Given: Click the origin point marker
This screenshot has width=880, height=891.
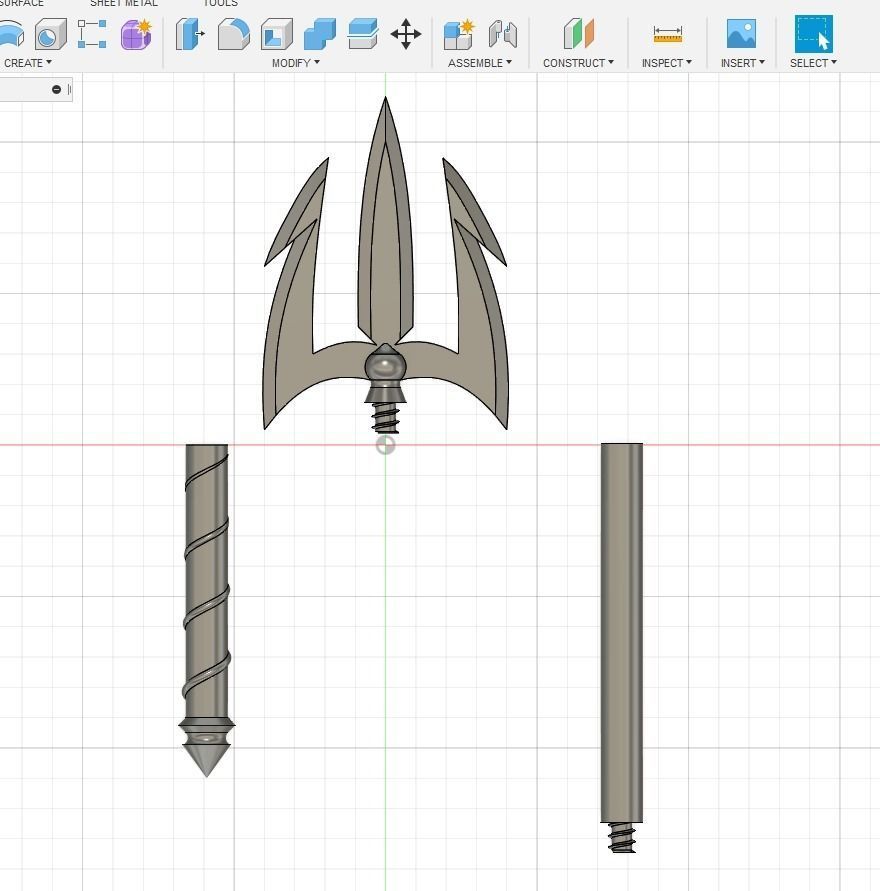Looking at the screenshot, I should [385, 445].
